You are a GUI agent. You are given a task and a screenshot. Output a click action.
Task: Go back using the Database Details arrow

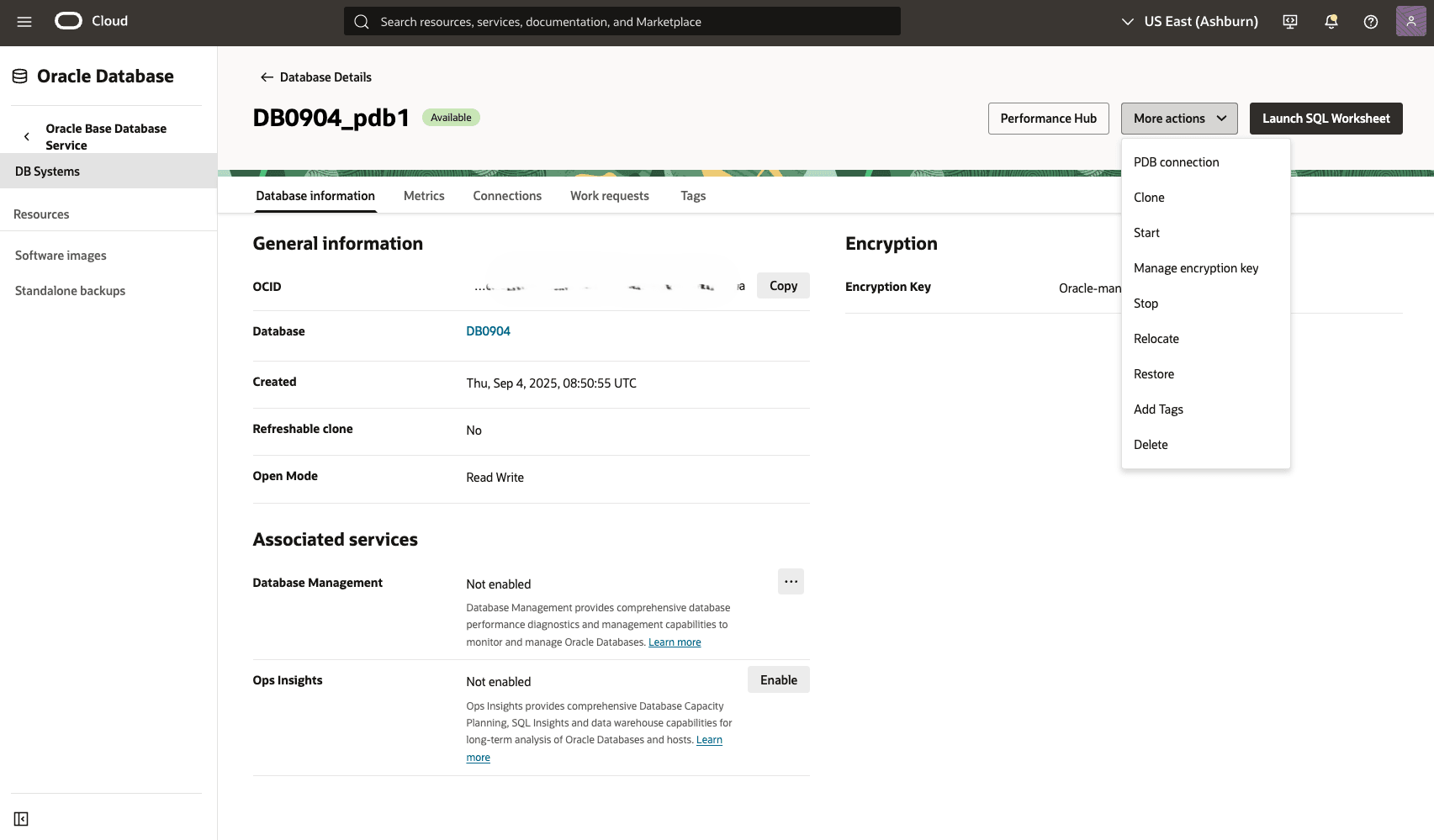[x=266, y=77]
